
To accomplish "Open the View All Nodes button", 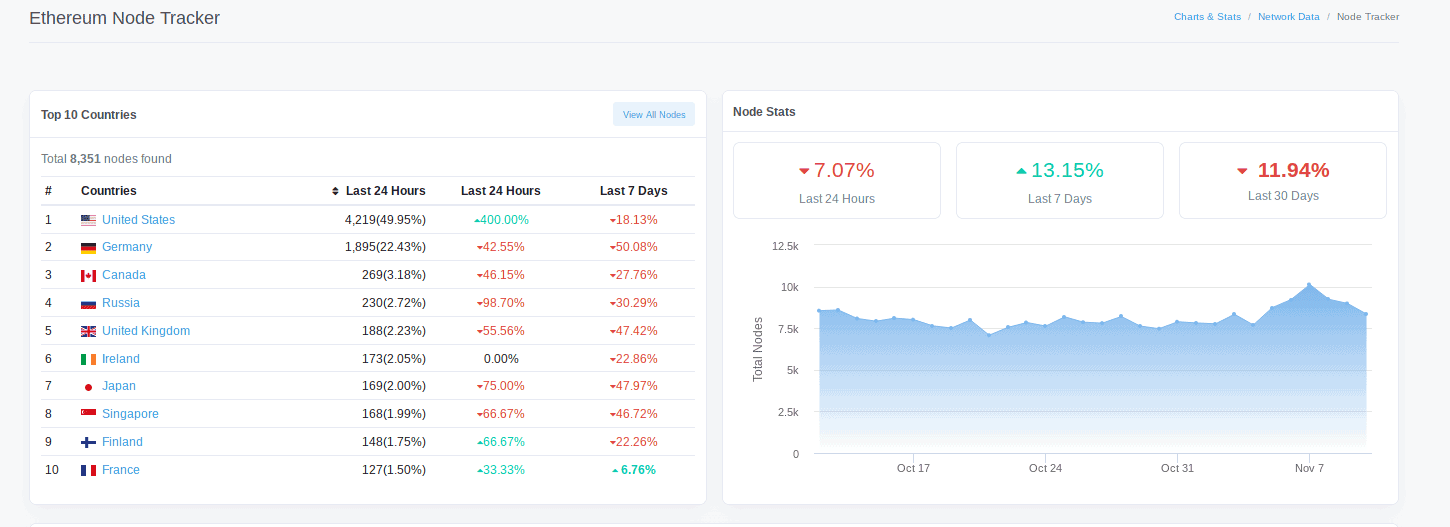I will [x=654, y=114].
